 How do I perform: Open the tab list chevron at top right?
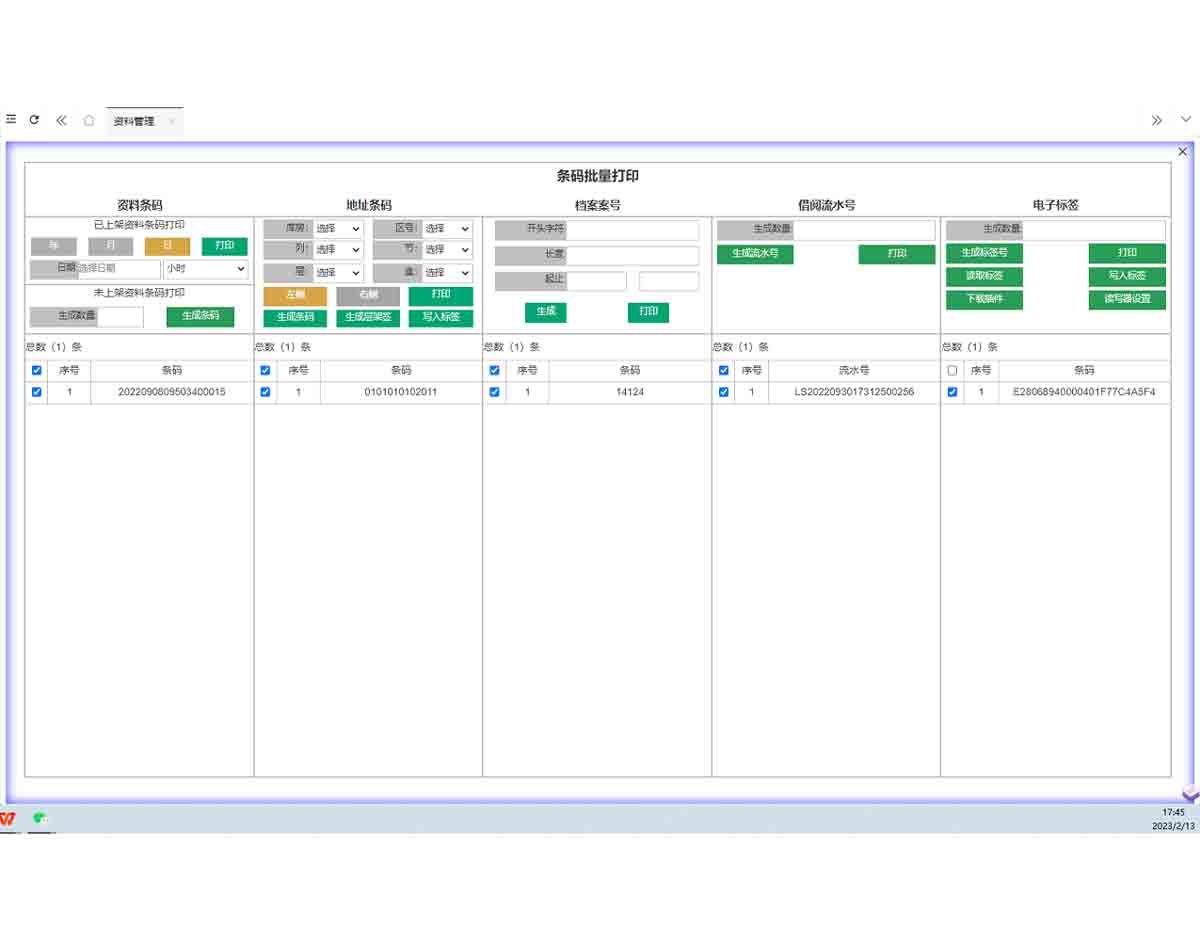[1186, 120]
